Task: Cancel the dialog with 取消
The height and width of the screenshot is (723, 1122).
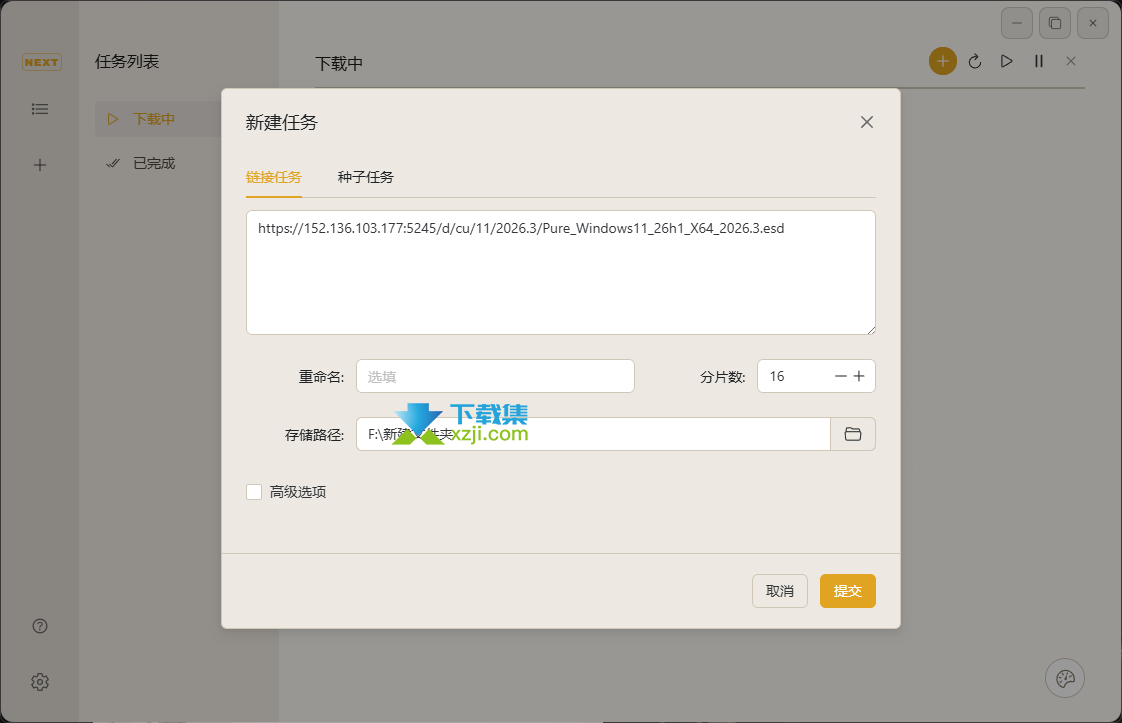Action: pos(780,591)
